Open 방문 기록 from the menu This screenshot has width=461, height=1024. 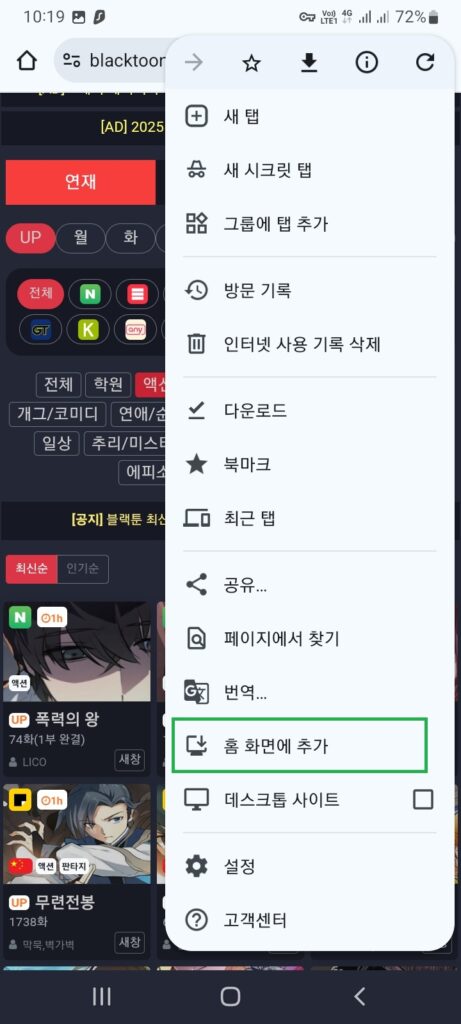310,290
